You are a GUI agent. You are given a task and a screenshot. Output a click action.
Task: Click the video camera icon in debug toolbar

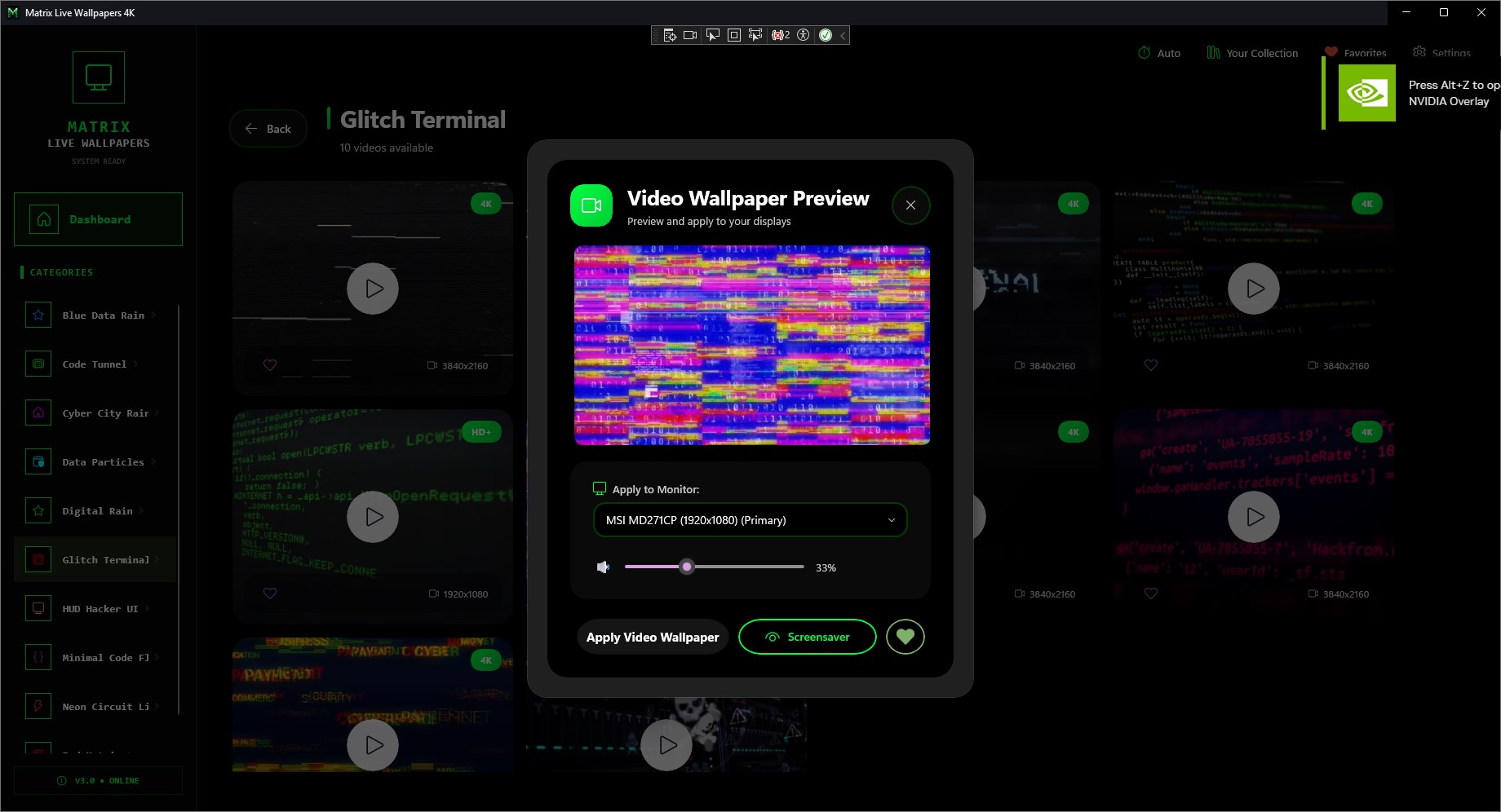click(690, 35)
